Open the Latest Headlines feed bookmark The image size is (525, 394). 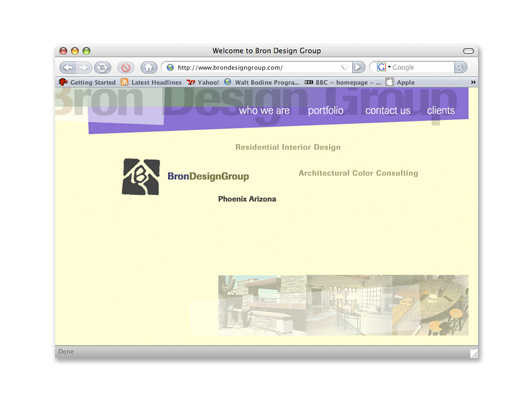click(x=151, y=82)
